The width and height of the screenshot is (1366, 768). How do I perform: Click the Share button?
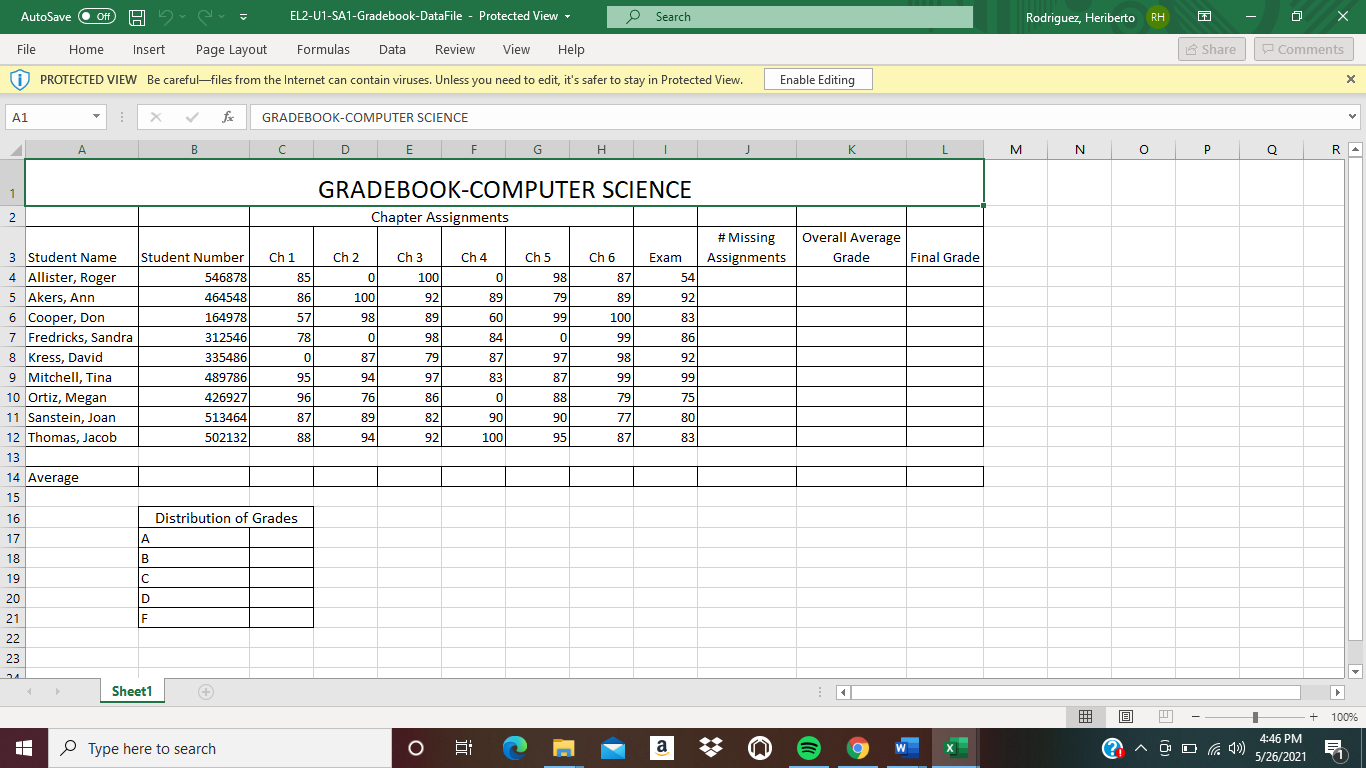(1210, 49)
